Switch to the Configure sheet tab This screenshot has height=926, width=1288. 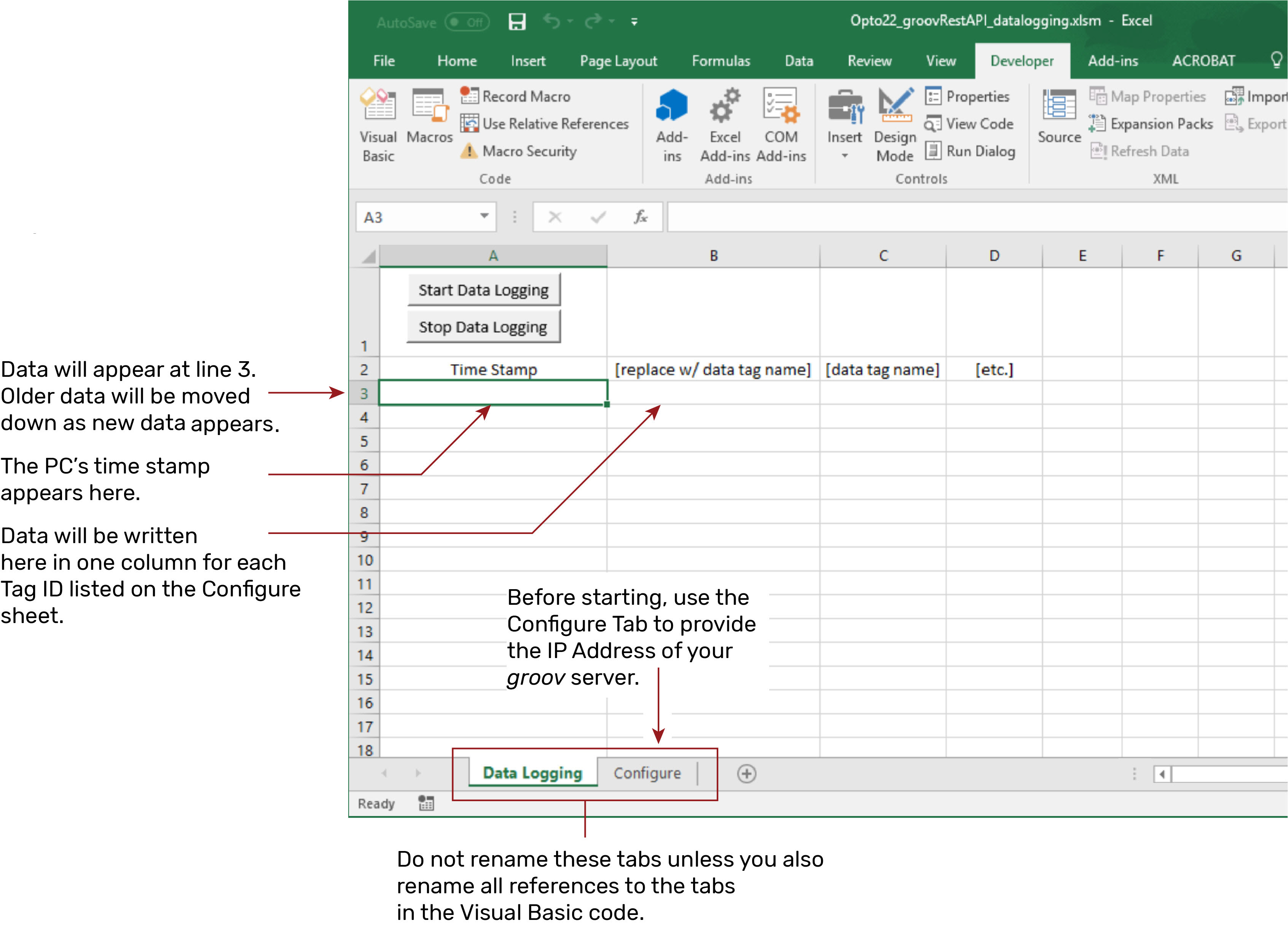(x=647, y=773)
